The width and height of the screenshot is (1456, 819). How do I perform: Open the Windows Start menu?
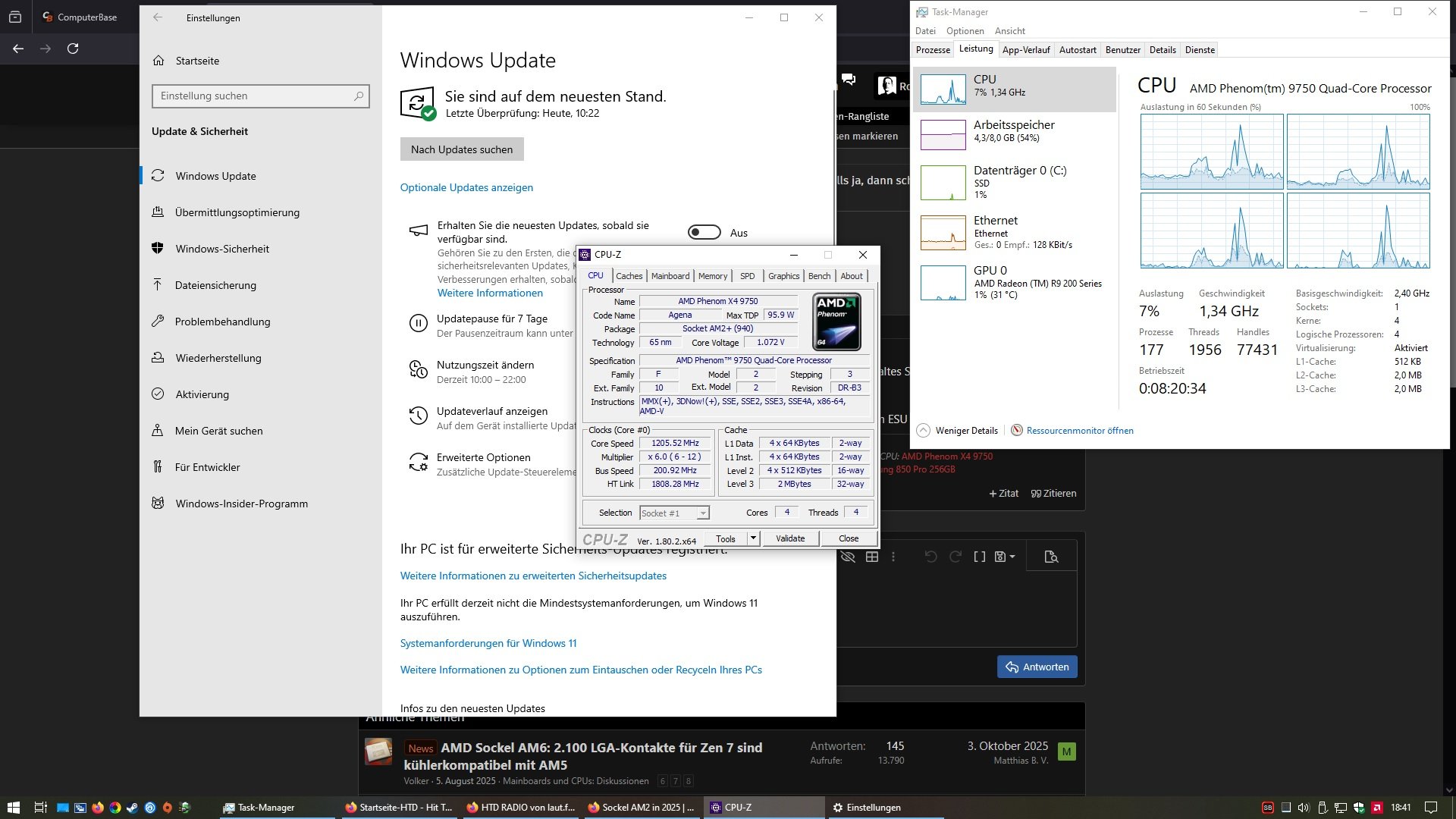click(13, 807)
